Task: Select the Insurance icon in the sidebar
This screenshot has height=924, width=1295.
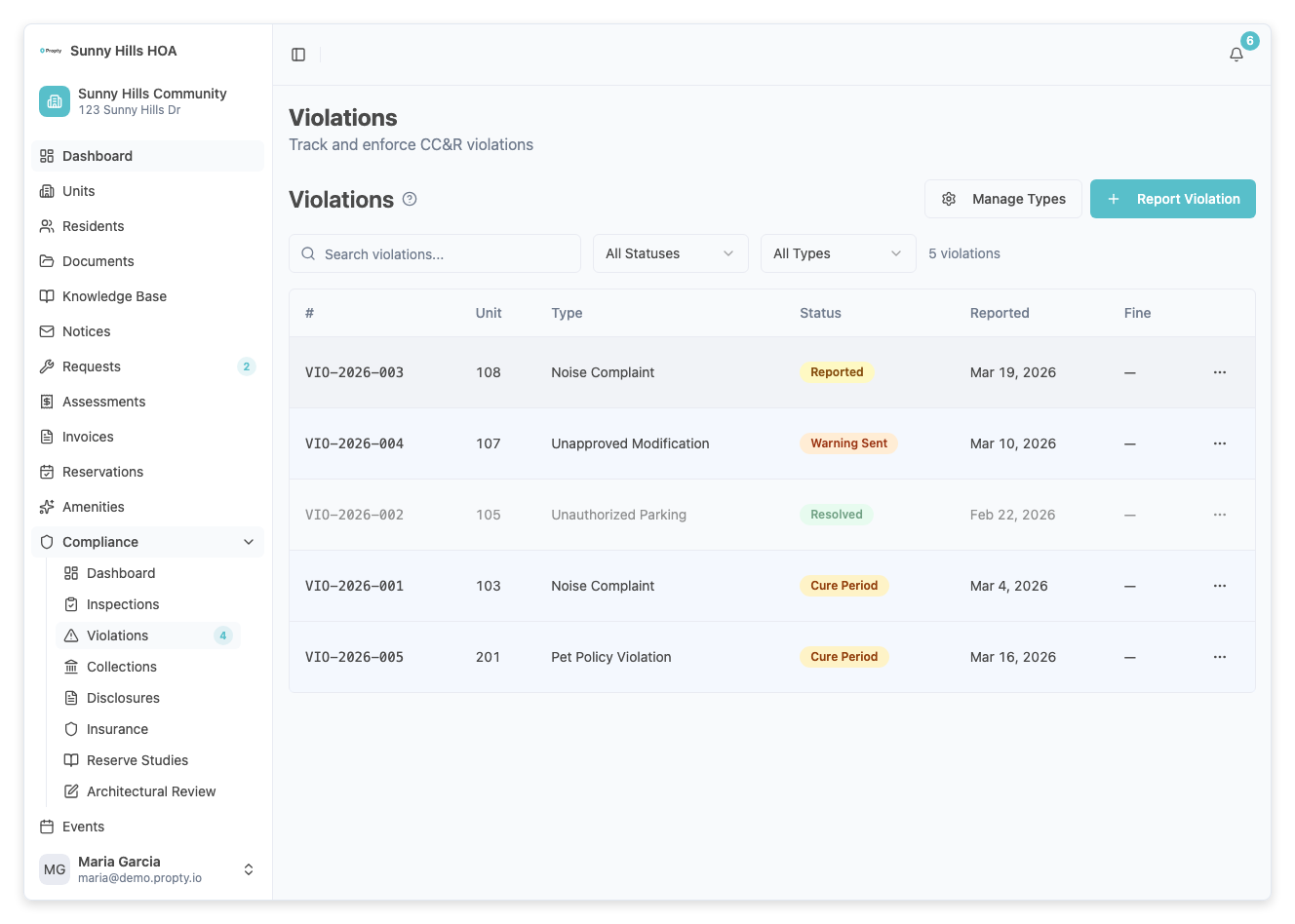Action: coord(70,729)
